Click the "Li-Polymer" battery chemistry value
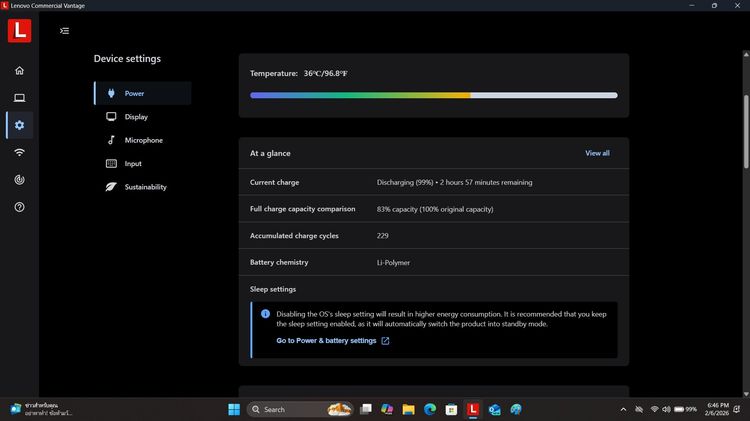The height and width of the screenshot is (421, 750). coord(393,263)
